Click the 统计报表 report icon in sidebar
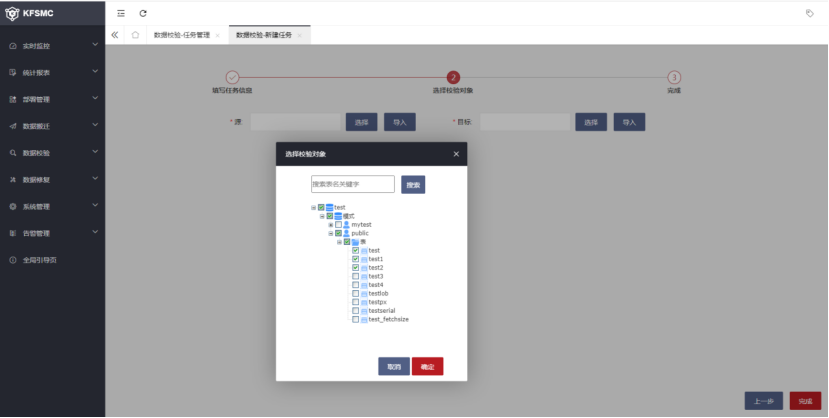Screen dimensions: 829x418 coord(13,72)
